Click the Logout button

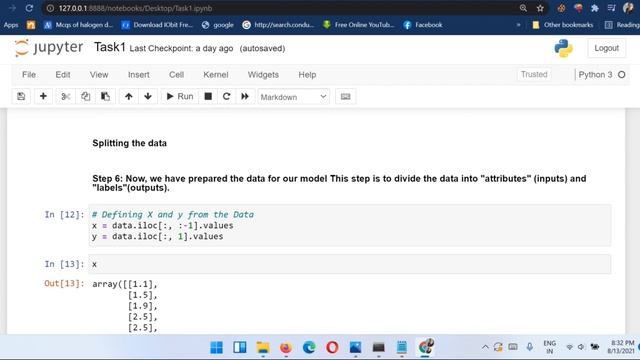pyautogui.click(x=607, y=48)
